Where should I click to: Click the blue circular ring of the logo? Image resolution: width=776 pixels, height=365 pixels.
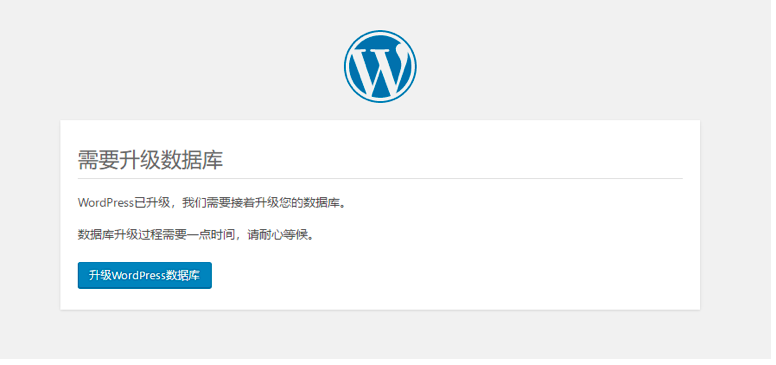380,33
